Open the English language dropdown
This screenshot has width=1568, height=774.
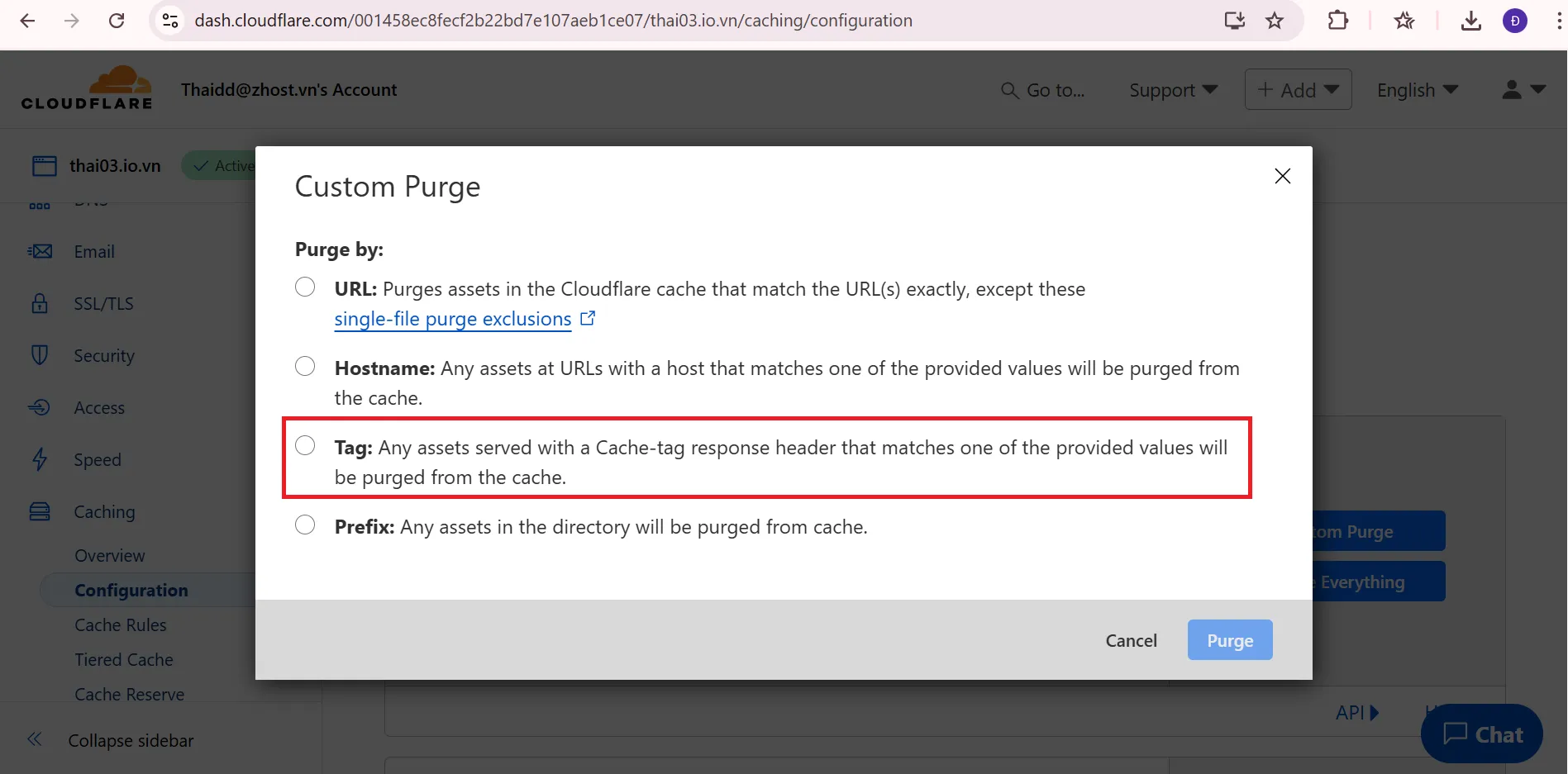pyautogui.click(x=1417, y=90)
